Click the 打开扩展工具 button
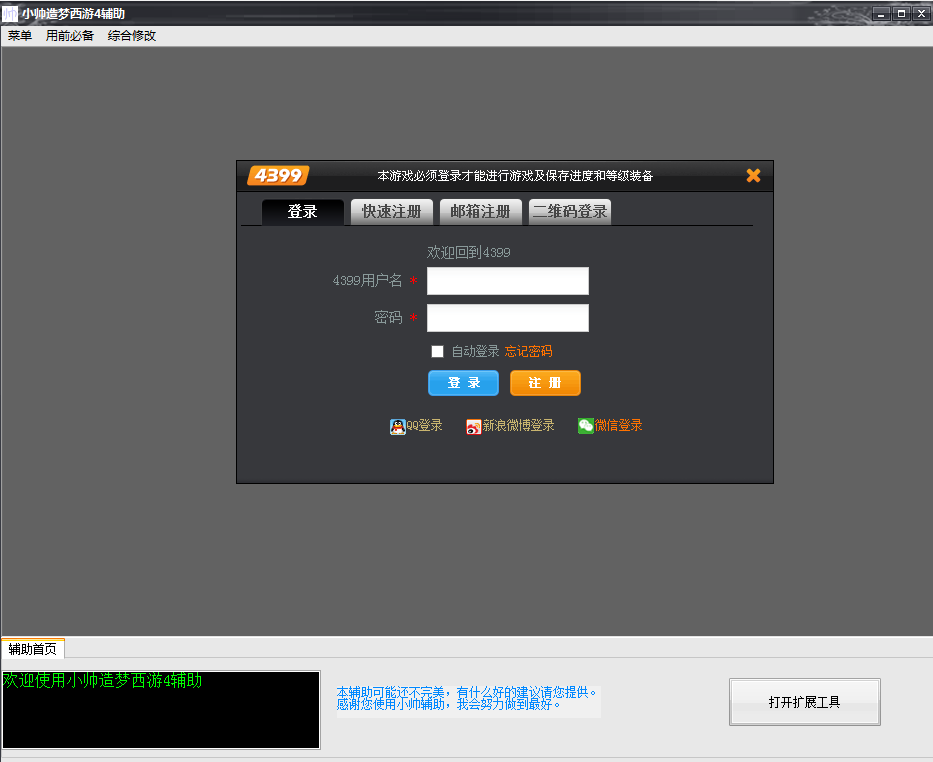Image resolution: width=933 pixels, height=762 pixels. click(x=804, y=702)
